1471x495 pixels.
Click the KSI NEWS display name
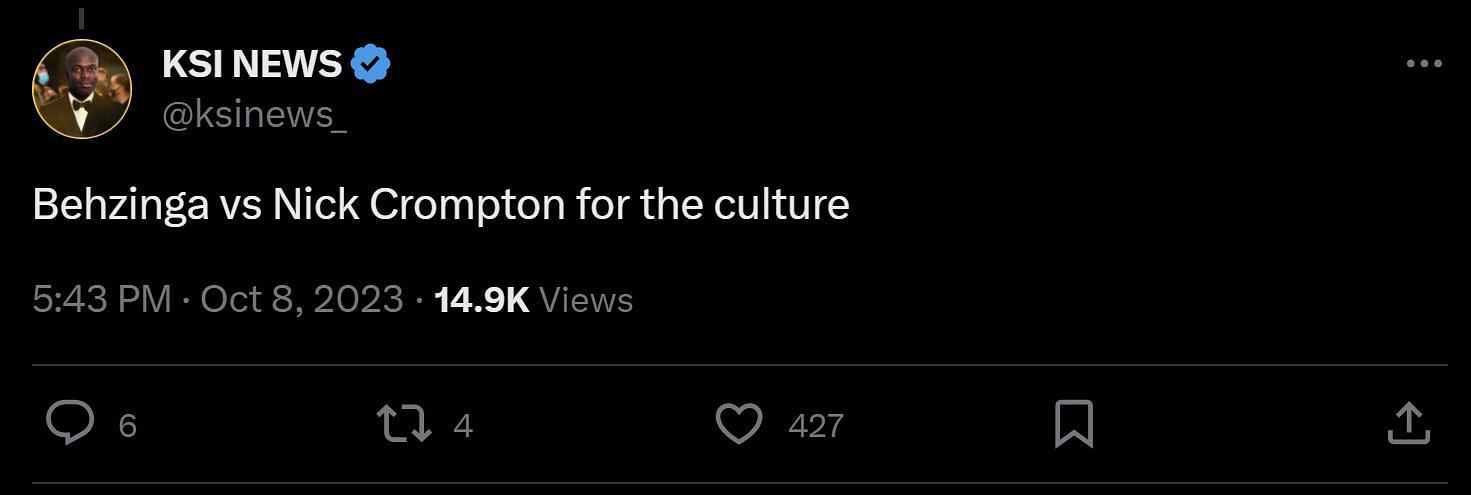[x=252, y=65]
